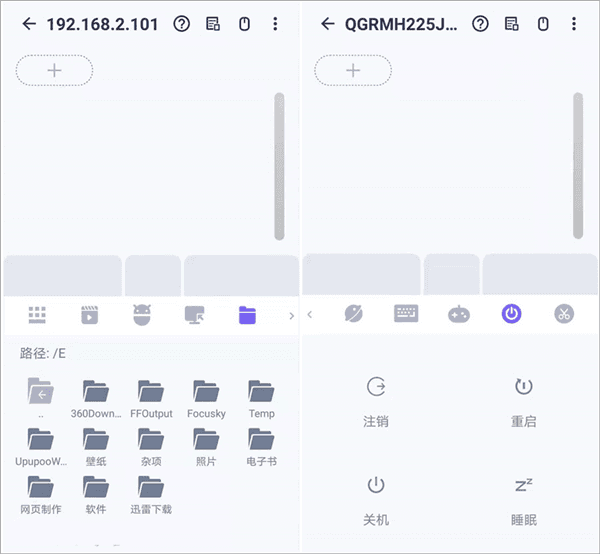This screenshot has width=600, height=554.
Task: Open the browser planet tool icon
Action: [354, 314]
